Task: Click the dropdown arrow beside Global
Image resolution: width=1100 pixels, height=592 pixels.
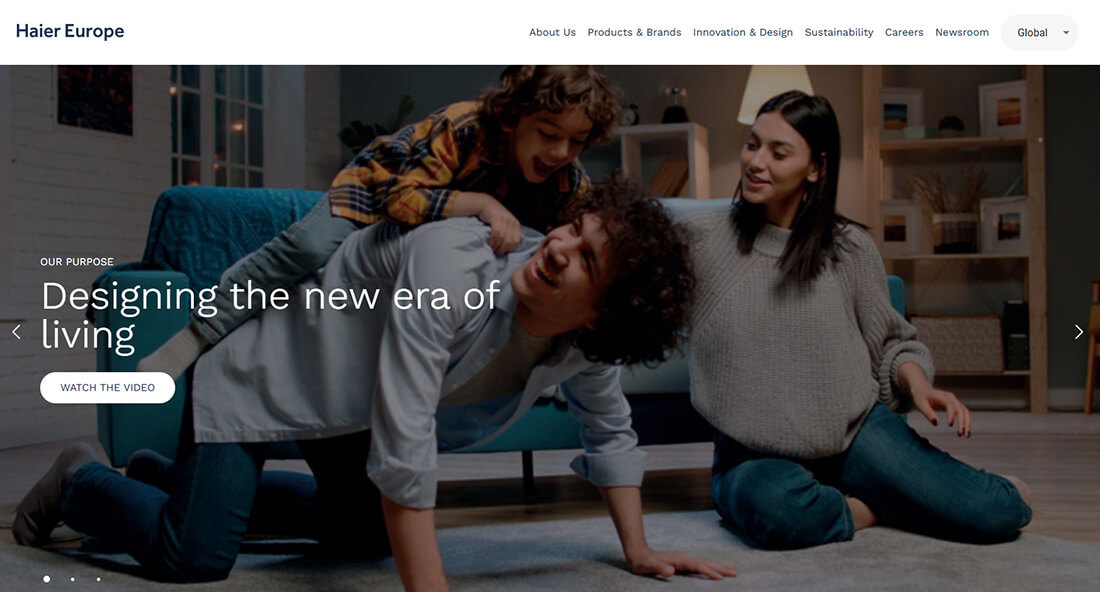Action: (x=1066, y=32)
